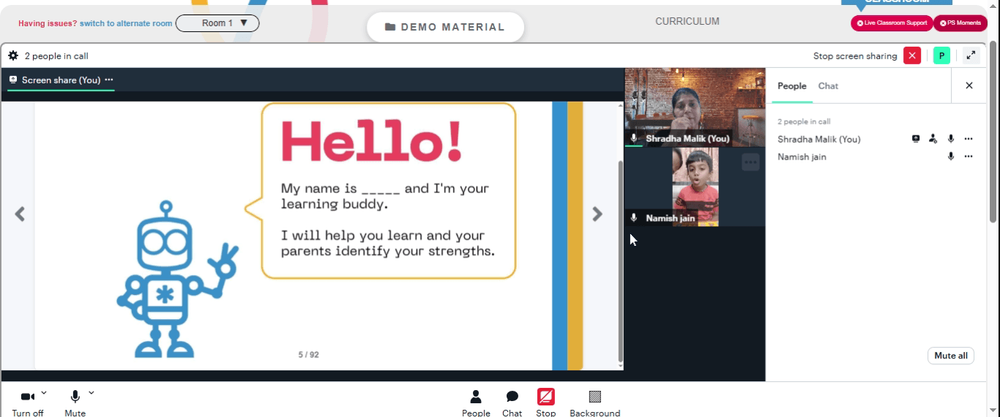
Task: Click the red stop screen sharing X
Action: coord(912,56)
